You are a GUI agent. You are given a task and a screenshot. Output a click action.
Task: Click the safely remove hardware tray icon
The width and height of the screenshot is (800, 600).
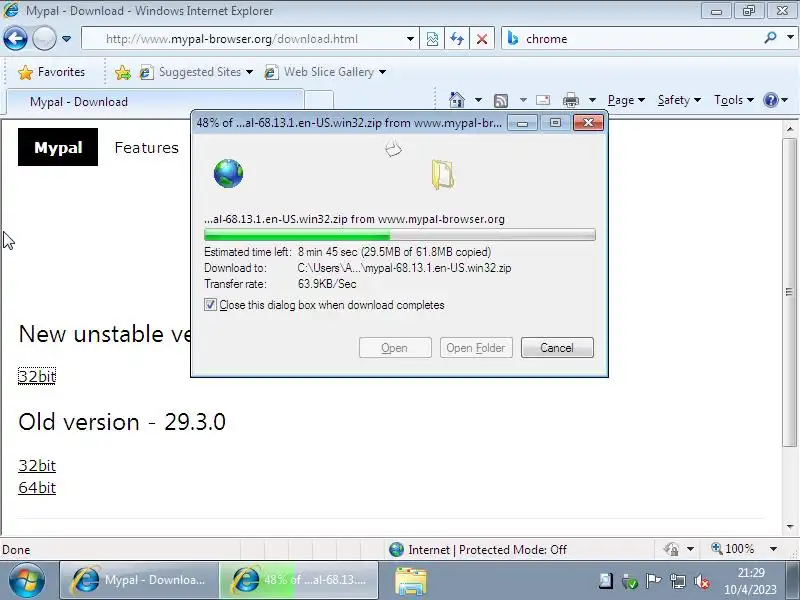pyautogui.click(x=630, y=581)
